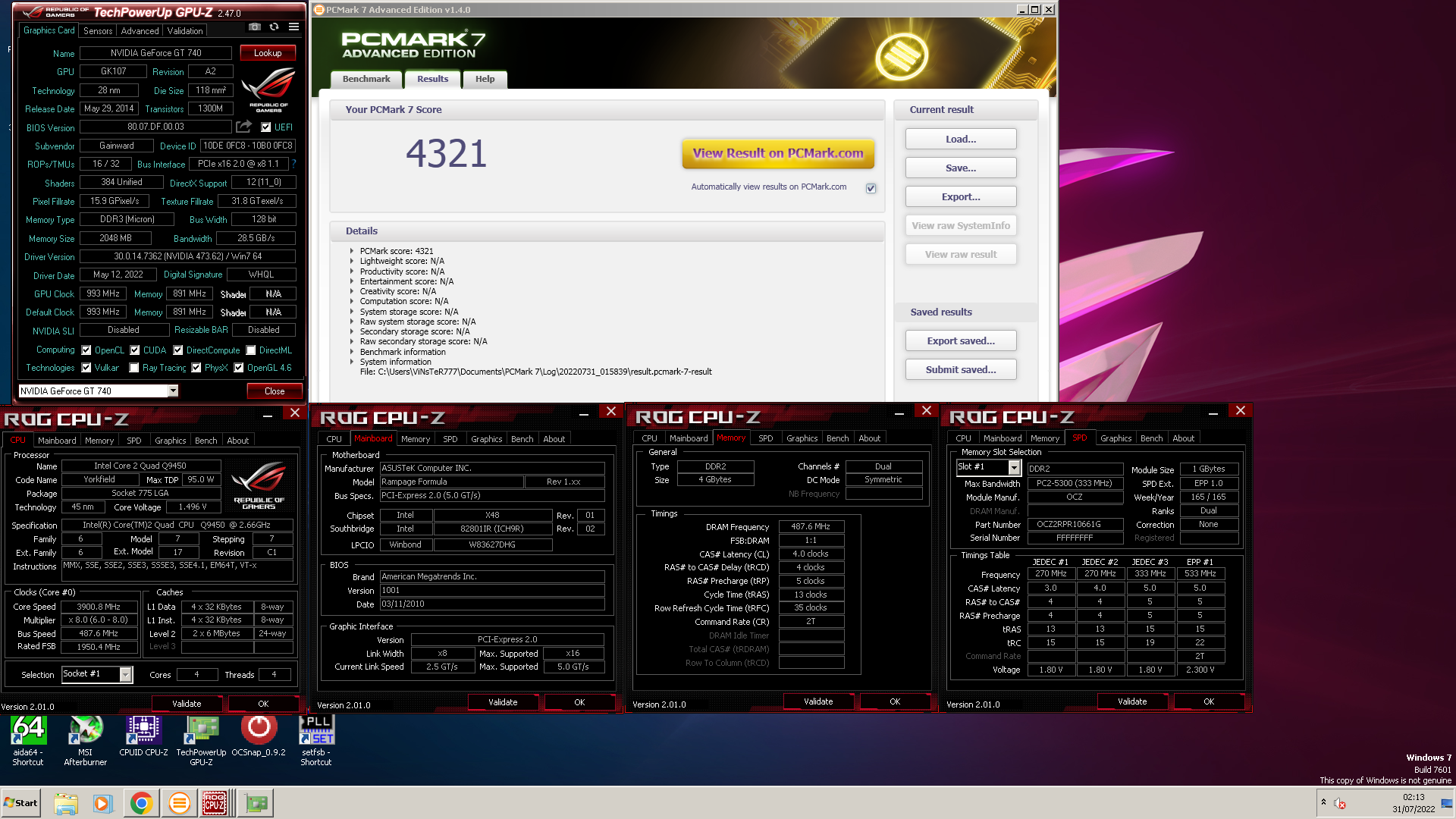Open Slot #1 memory slot dropdown
This screenshot has height=819, width=1456.
1014,467
